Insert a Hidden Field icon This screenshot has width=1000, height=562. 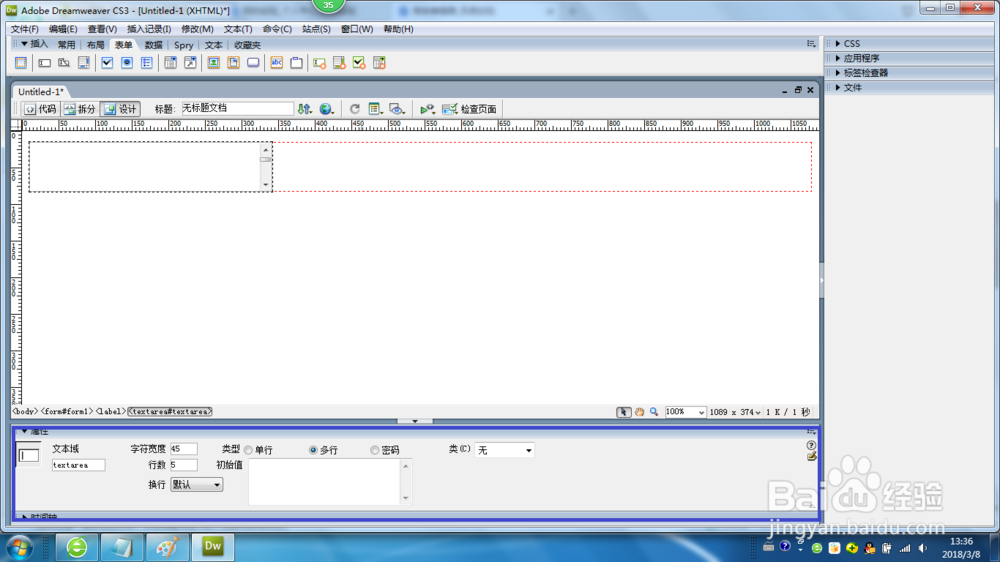[x=64, y=63]
